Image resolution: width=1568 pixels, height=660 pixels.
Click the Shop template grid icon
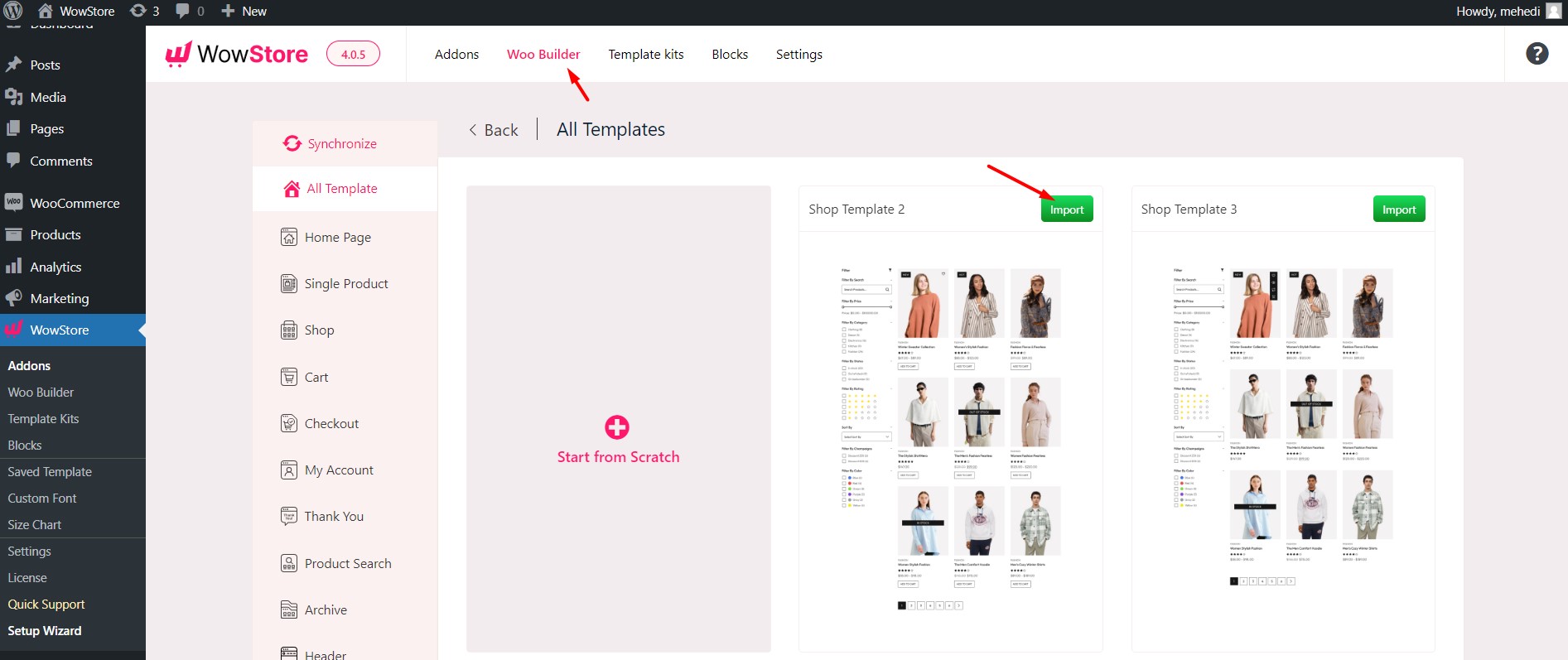288,330
